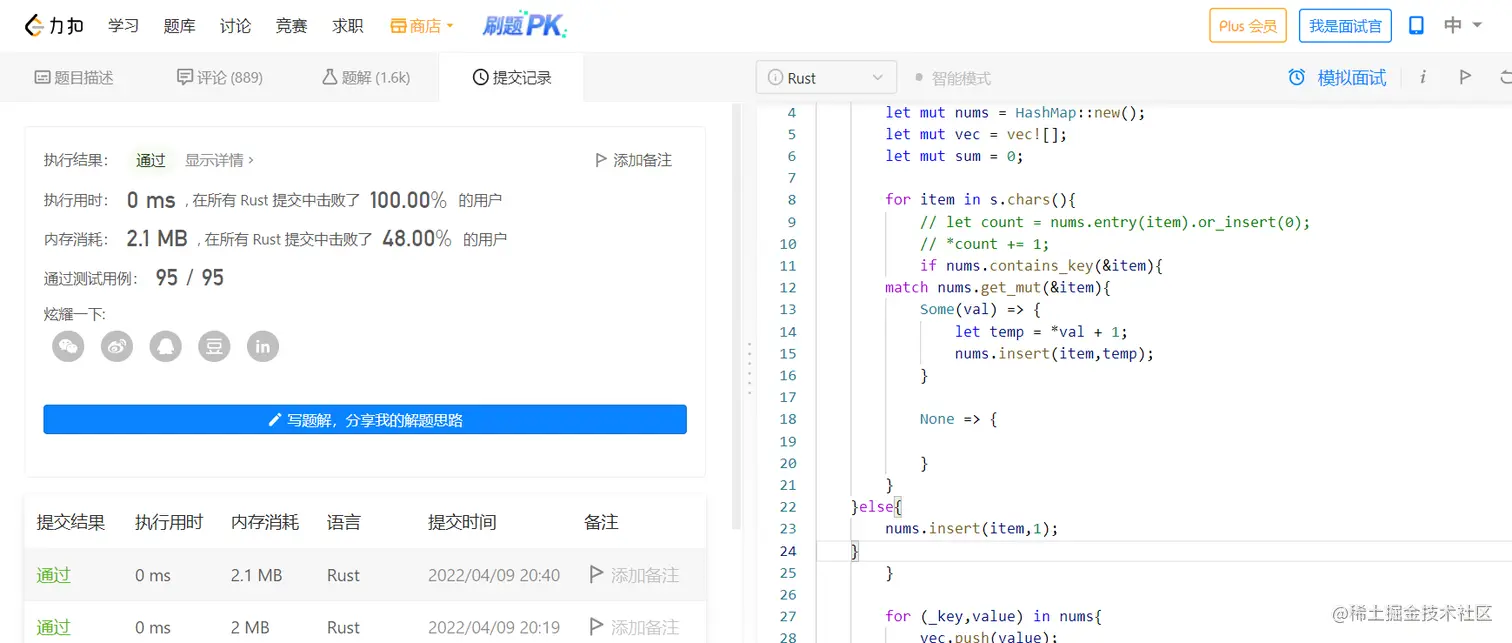Click the 提交时间 column header
This screenshot has height=643, width=1512.
pos(462,522)
